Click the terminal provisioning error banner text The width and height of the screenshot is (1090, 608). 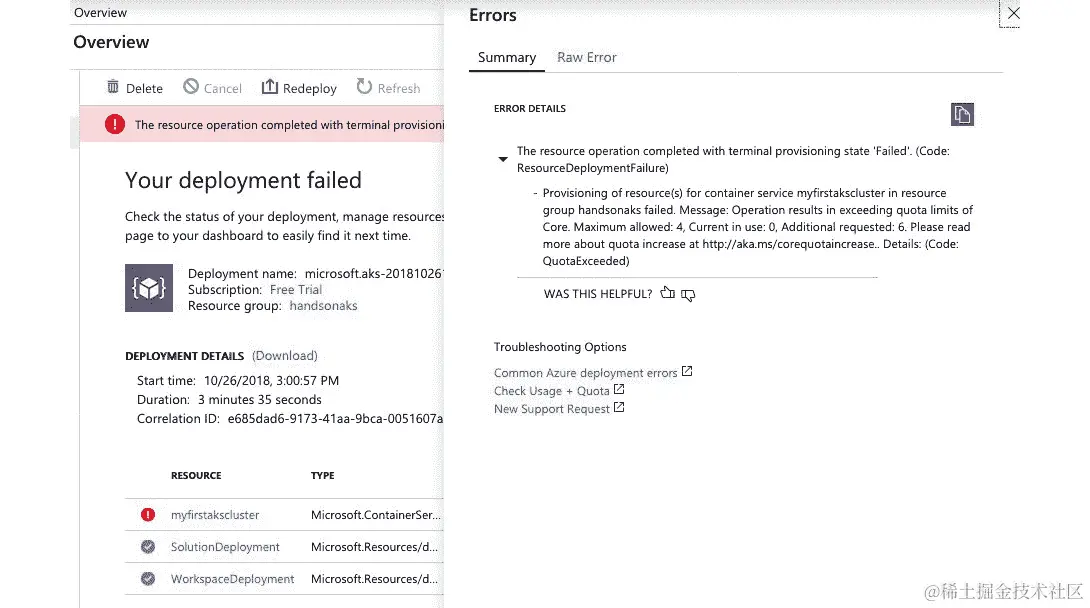pos(289,125)
